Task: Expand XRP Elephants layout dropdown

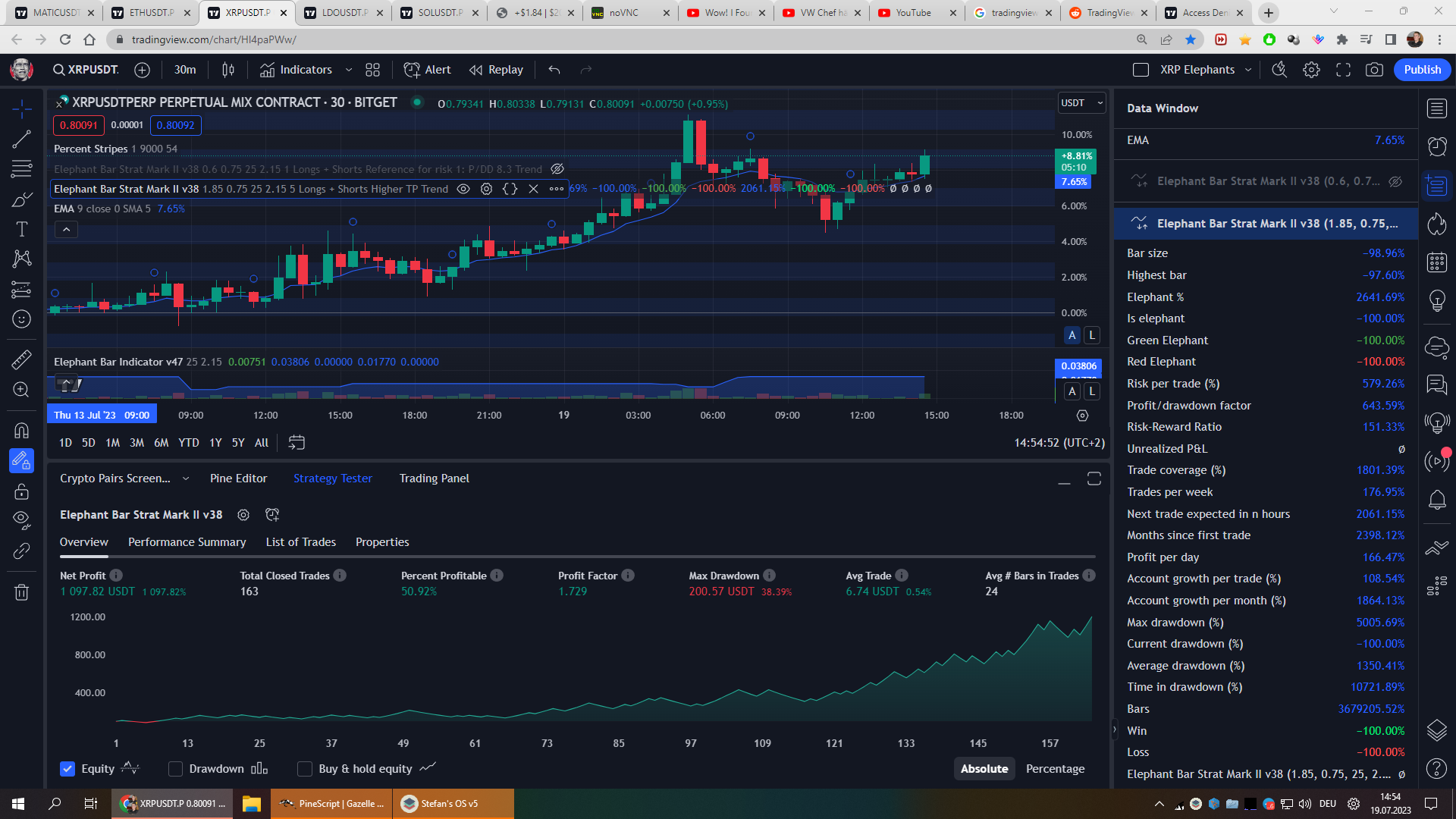Action: (x=1248, y=70)
